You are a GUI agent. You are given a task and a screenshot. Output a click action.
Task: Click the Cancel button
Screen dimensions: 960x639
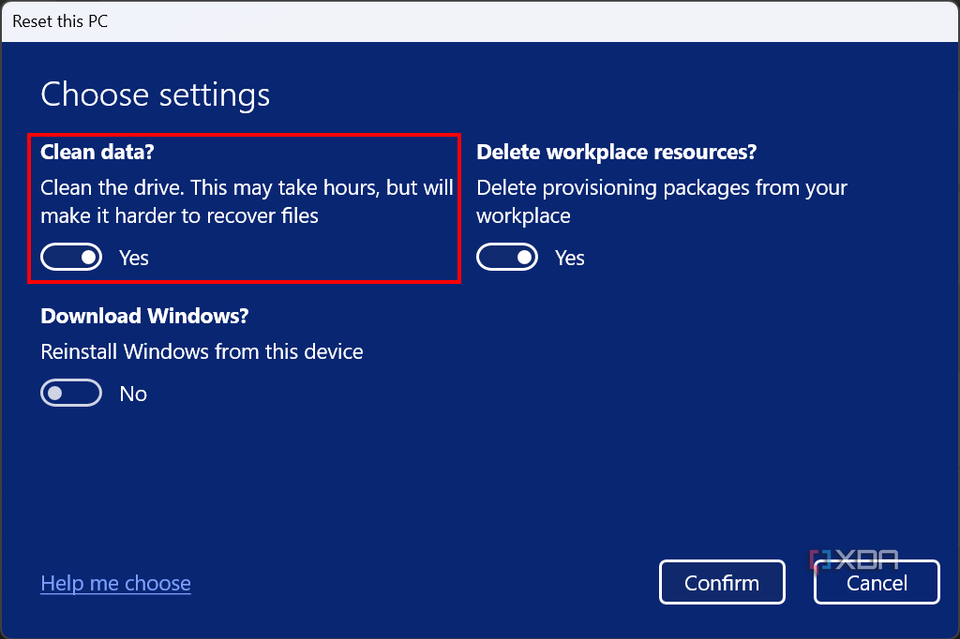(x=877, y=583)
